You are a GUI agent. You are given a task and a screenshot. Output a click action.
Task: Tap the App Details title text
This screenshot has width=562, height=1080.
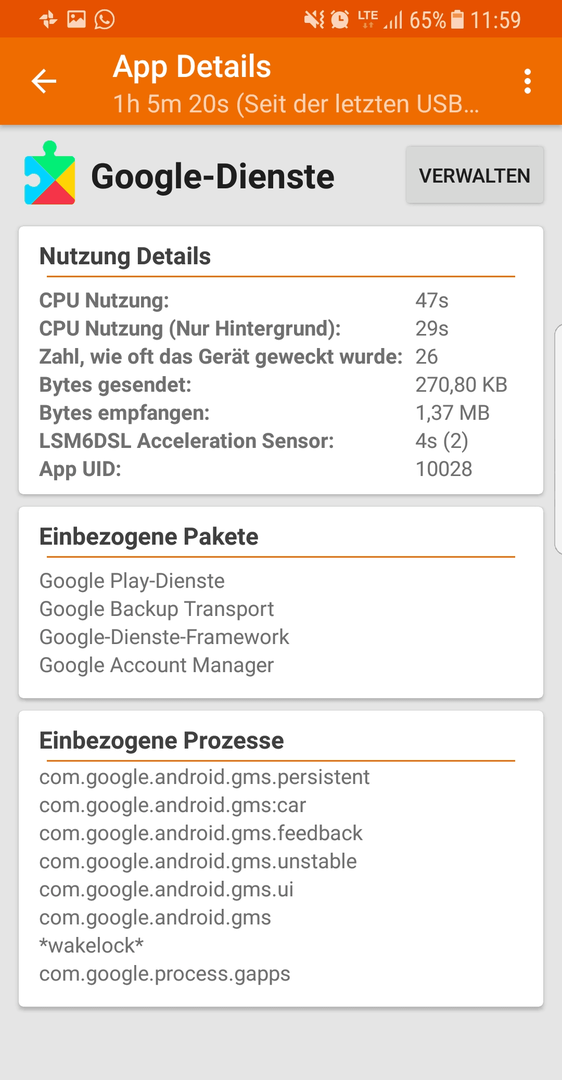pos(191,67)
